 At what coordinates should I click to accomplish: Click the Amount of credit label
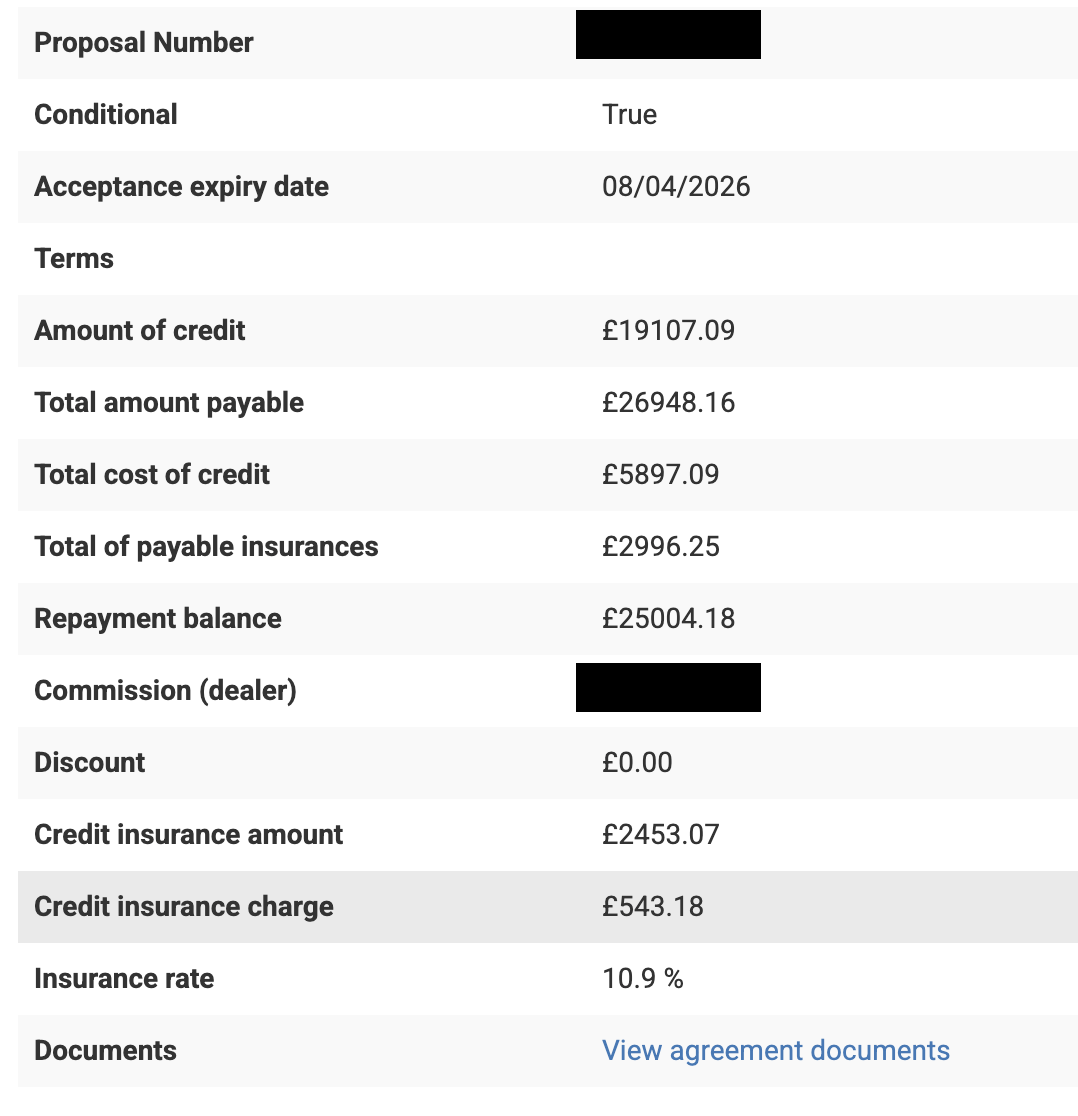(139, 330)
